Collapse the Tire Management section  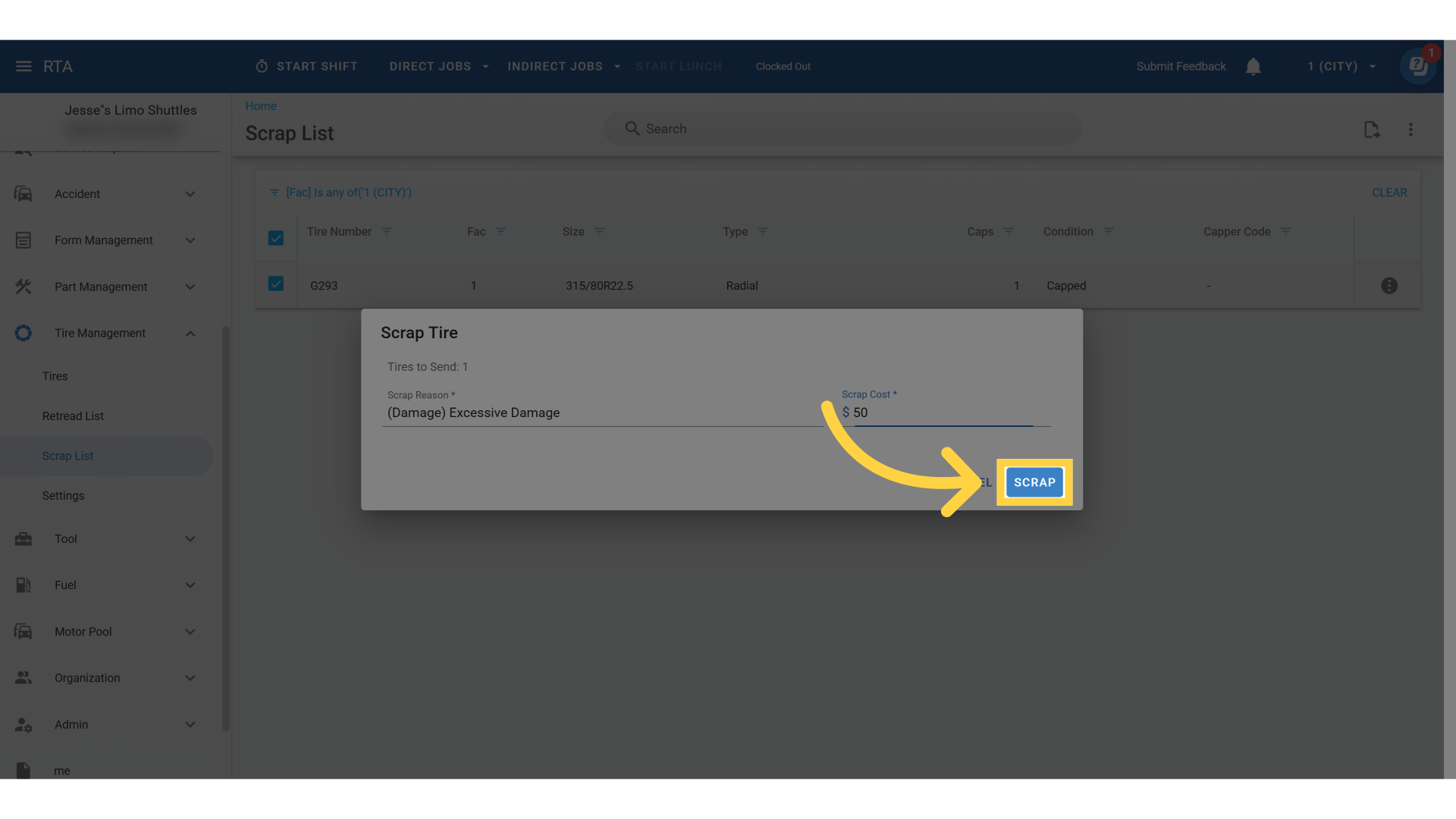pos(190,334)
